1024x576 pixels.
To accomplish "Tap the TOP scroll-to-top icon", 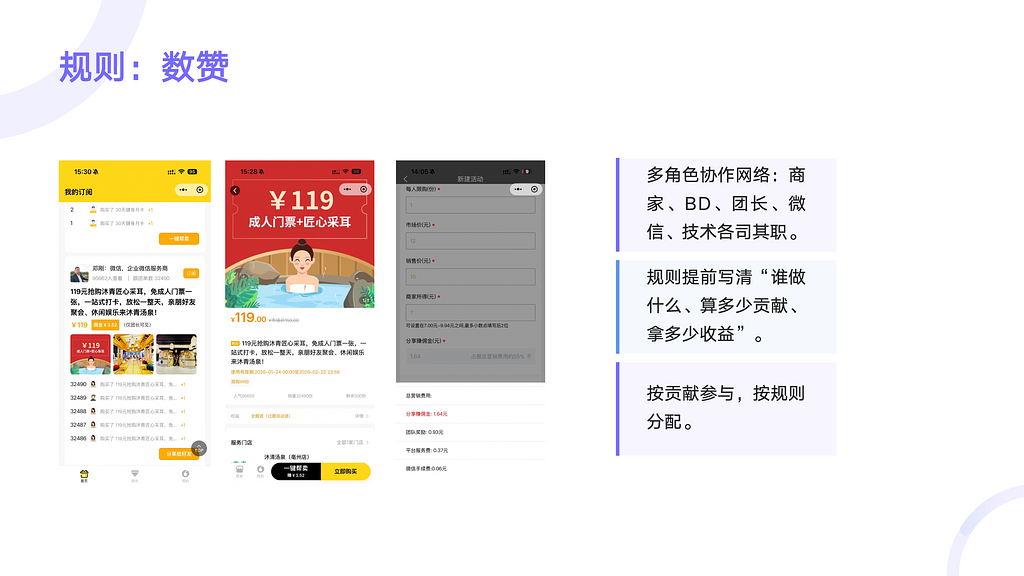I will [199, 448].
